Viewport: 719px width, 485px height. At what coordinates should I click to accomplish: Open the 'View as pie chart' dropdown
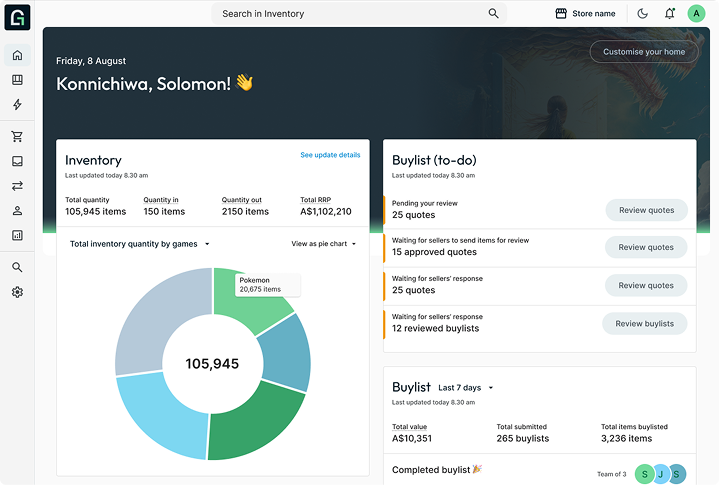pos(324,244)
